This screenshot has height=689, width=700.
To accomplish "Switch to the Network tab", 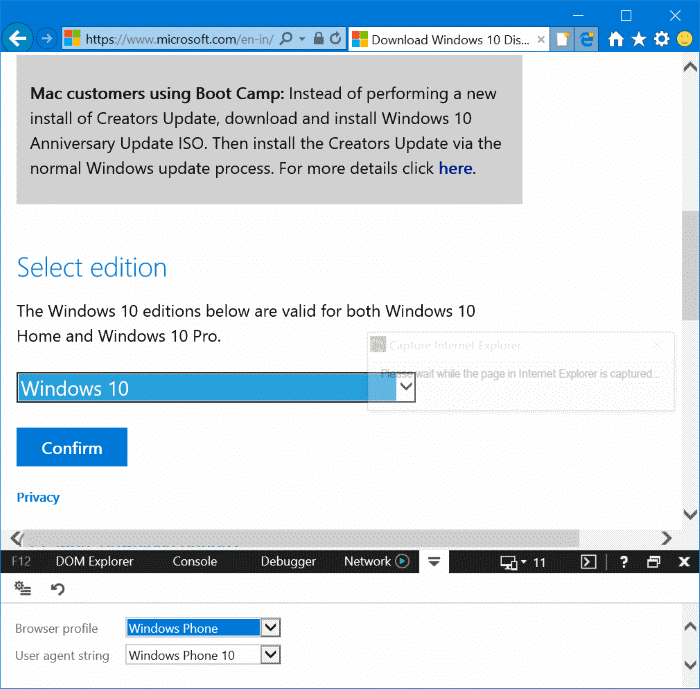I will (367, 561).
